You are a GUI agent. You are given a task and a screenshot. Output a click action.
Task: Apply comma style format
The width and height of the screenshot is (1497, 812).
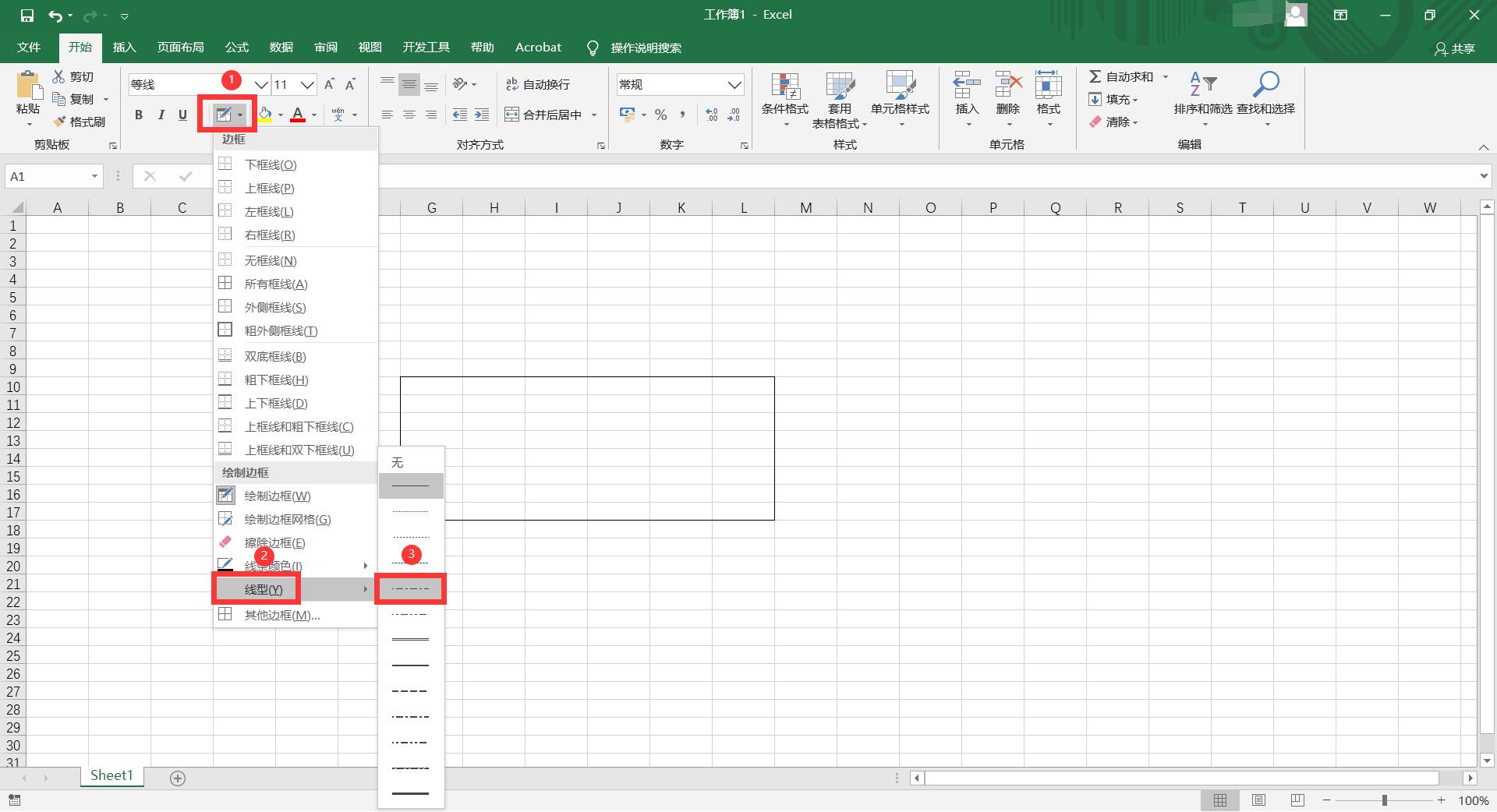point(682,115)
